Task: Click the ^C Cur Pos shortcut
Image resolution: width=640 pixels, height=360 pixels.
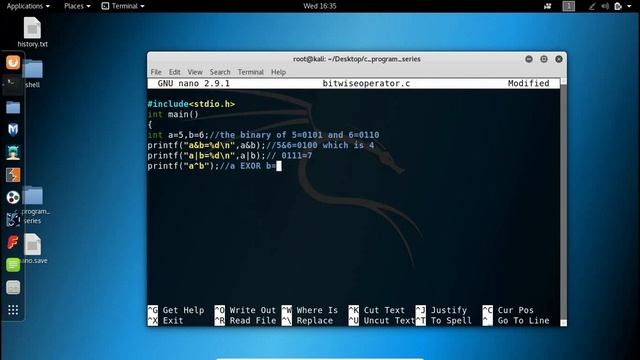Action: pyautogui.click(x=508, y=310)
